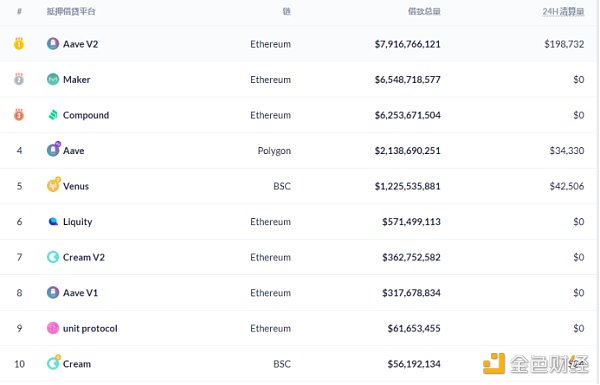
Task: Click the Maker green logo icon
Action: 53,79
